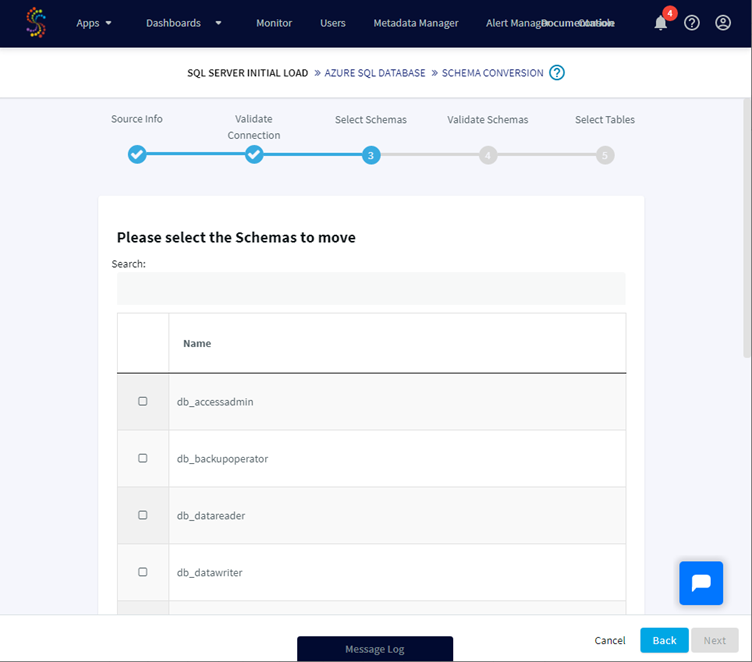752x662 pixels.
Task: Open the user account profile icon
Action: click(x=723, y=23)
